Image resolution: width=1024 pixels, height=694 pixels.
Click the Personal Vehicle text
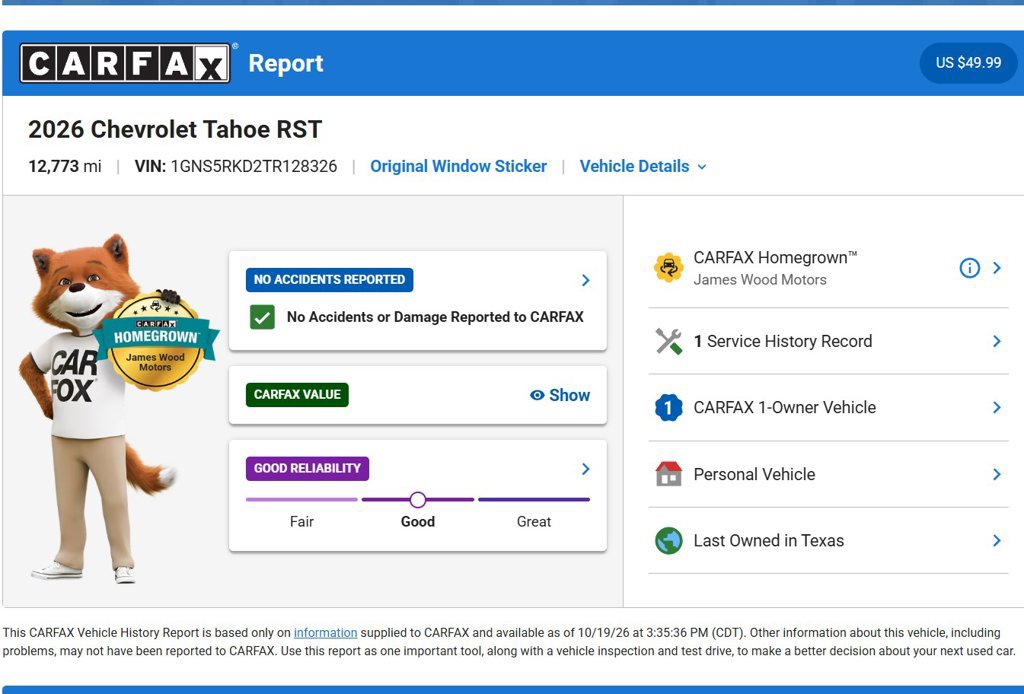(754, 475)
